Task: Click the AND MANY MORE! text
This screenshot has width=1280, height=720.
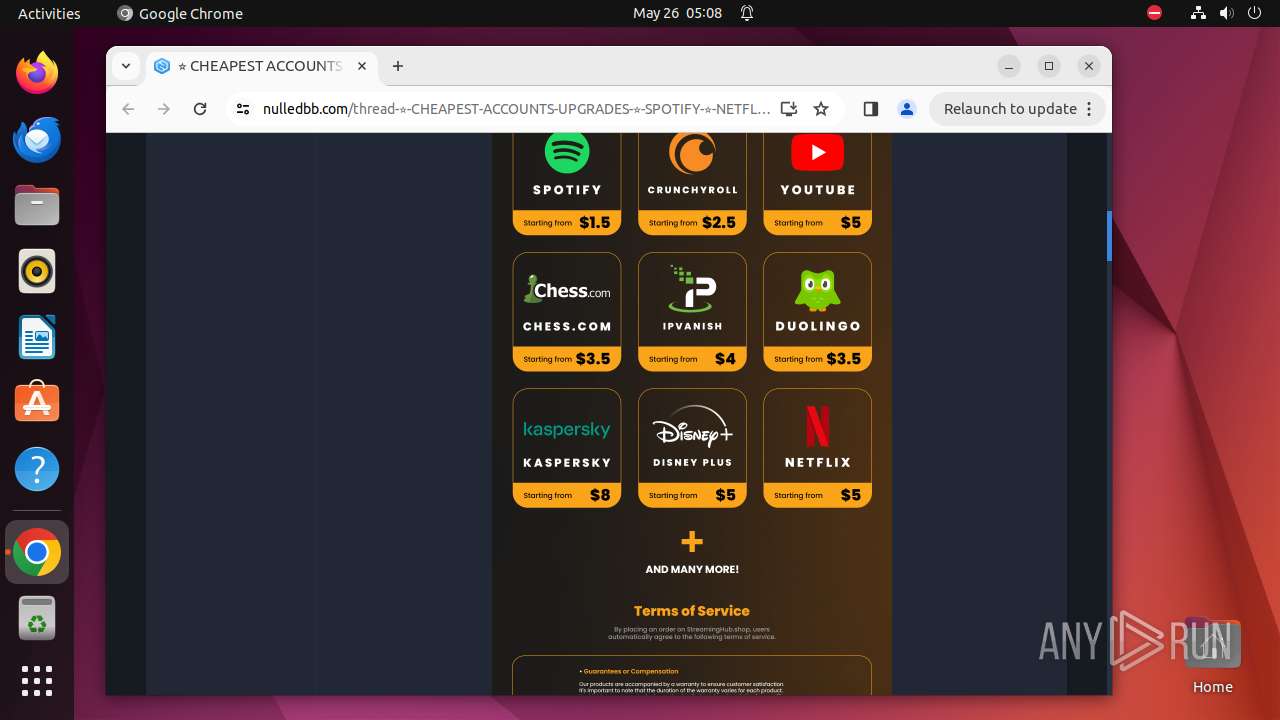Action: point(692,569)
